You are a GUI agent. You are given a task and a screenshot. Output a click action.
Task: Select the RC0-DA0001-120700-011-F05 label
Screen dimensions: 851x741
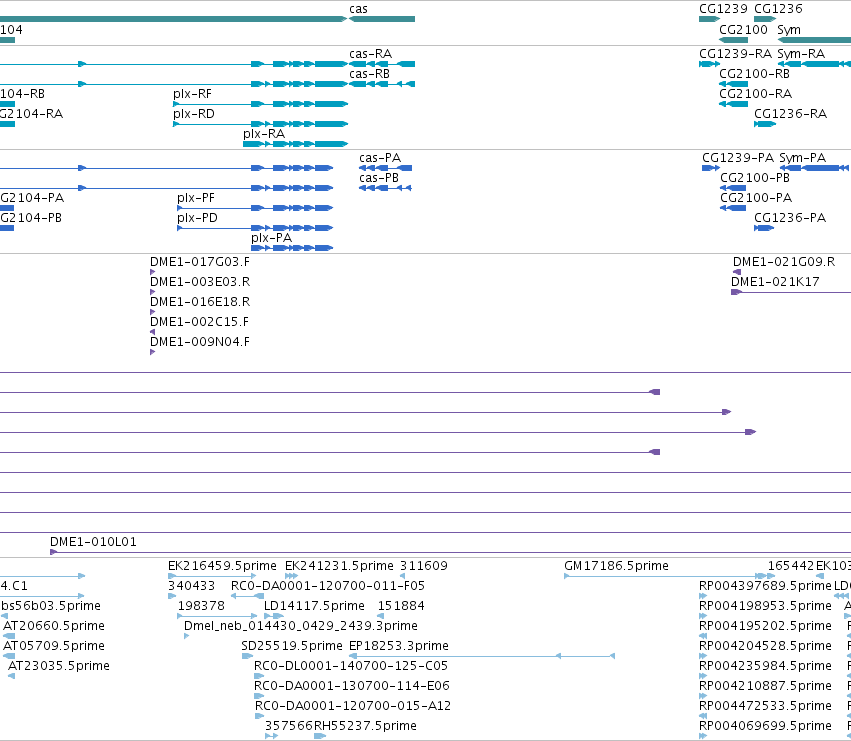point(328,586)
